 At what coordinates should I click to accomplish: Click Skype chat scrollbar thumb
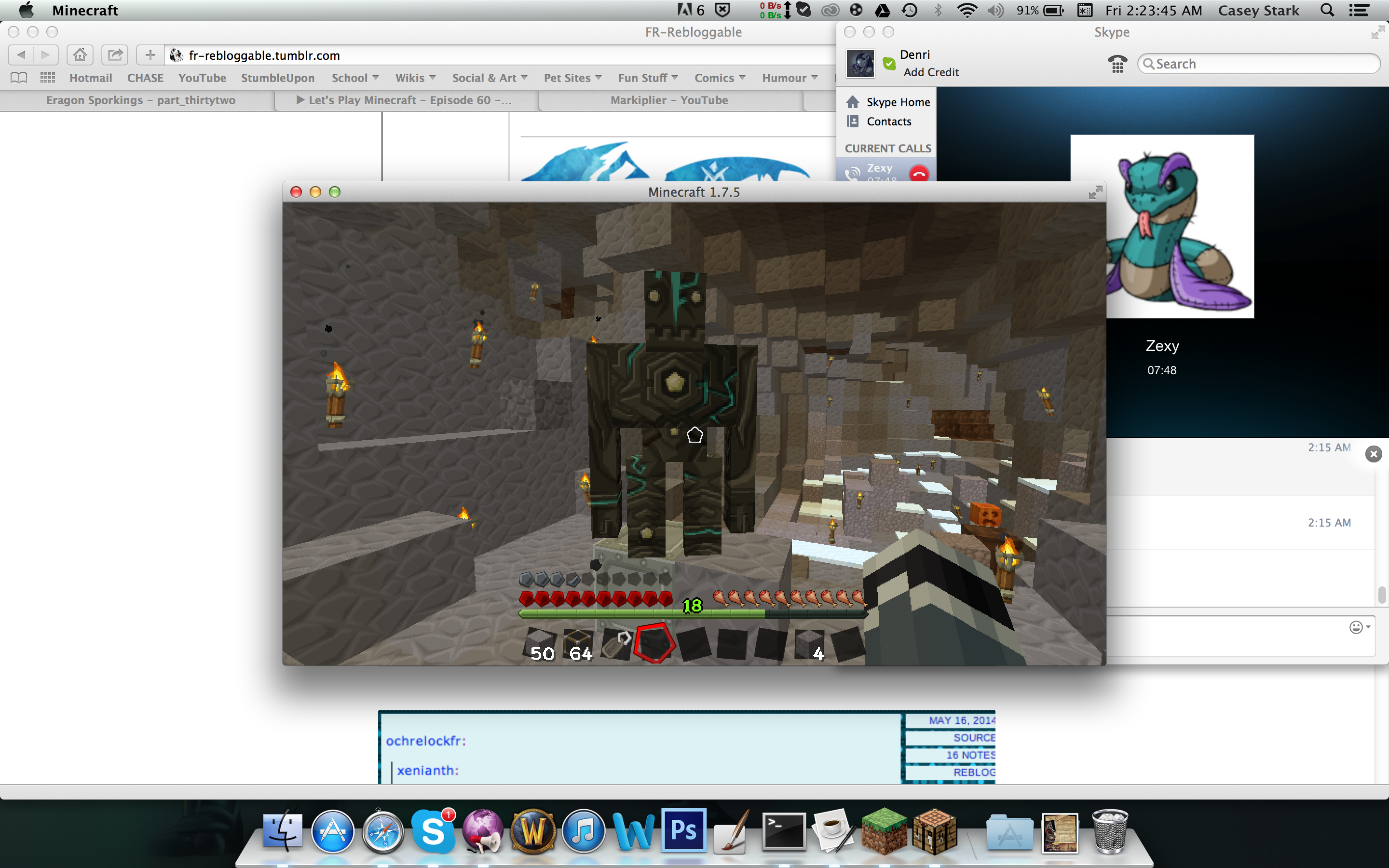tap(1382, 595)
